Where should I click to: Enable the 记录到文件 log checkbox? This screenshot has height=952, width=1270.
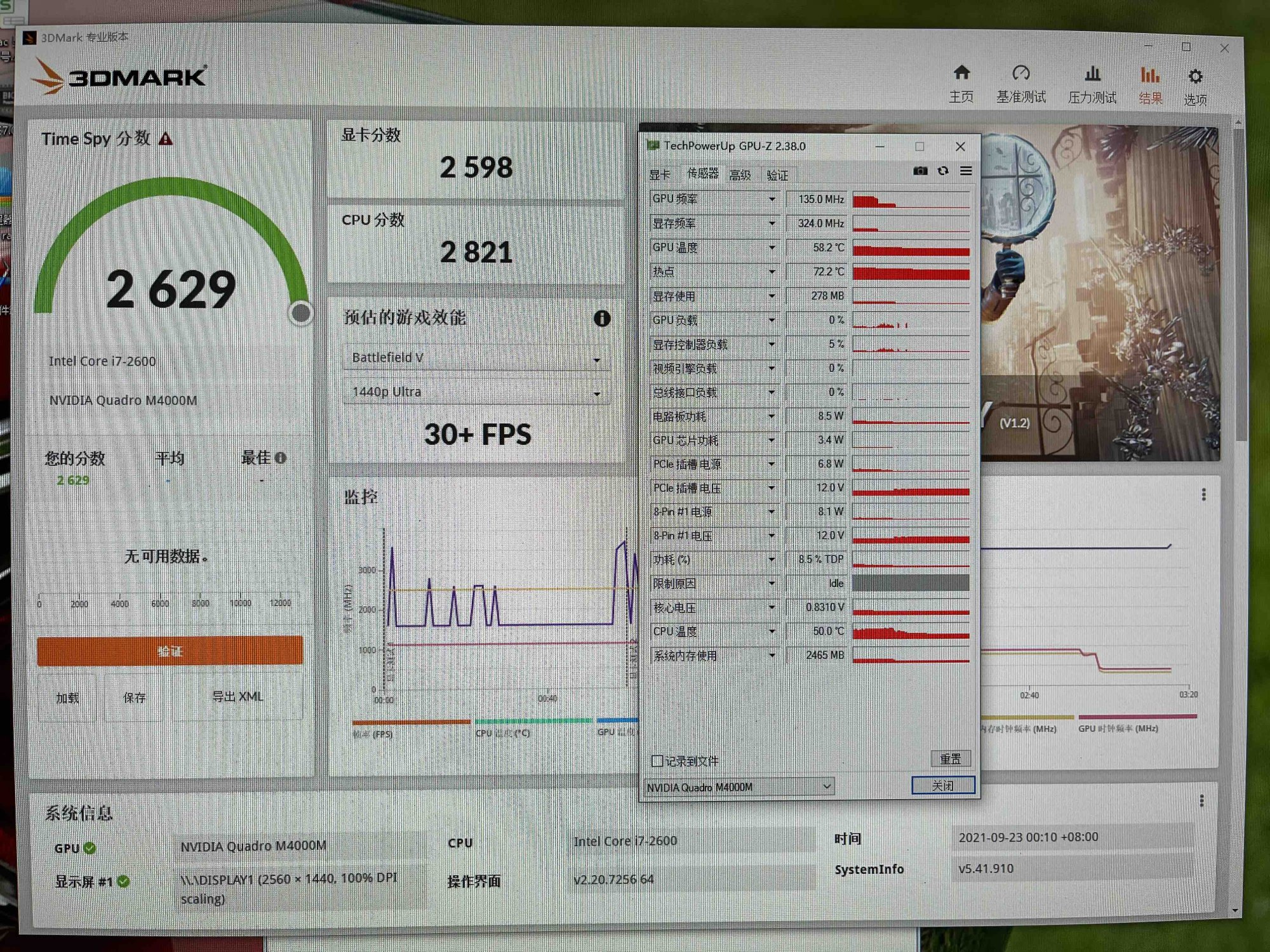point(658,760)
